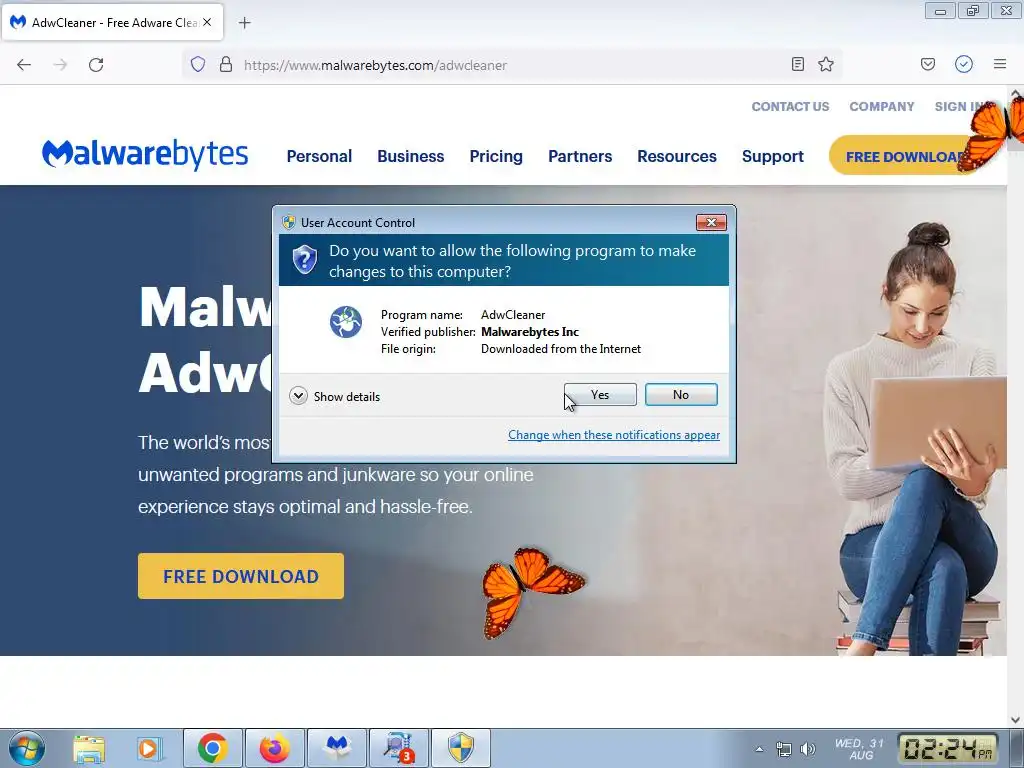1024x768 pixels.
Task: Toggle reader view icon in address bar
Action: 797,64
